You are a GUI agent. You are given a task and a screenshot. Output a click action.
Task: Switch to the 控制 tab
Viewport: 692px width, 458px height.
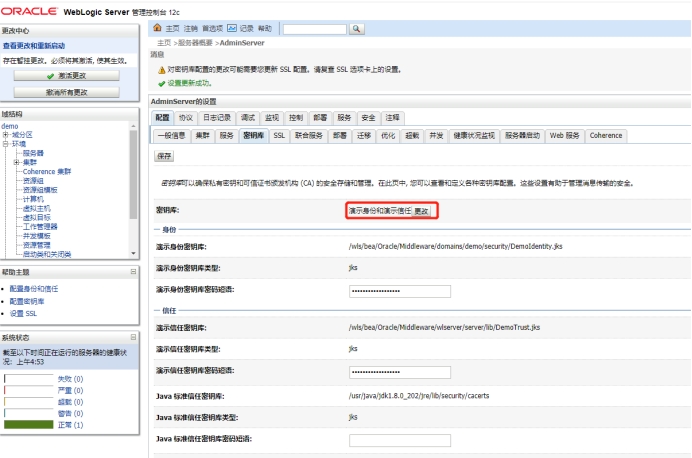pos(296,118)
